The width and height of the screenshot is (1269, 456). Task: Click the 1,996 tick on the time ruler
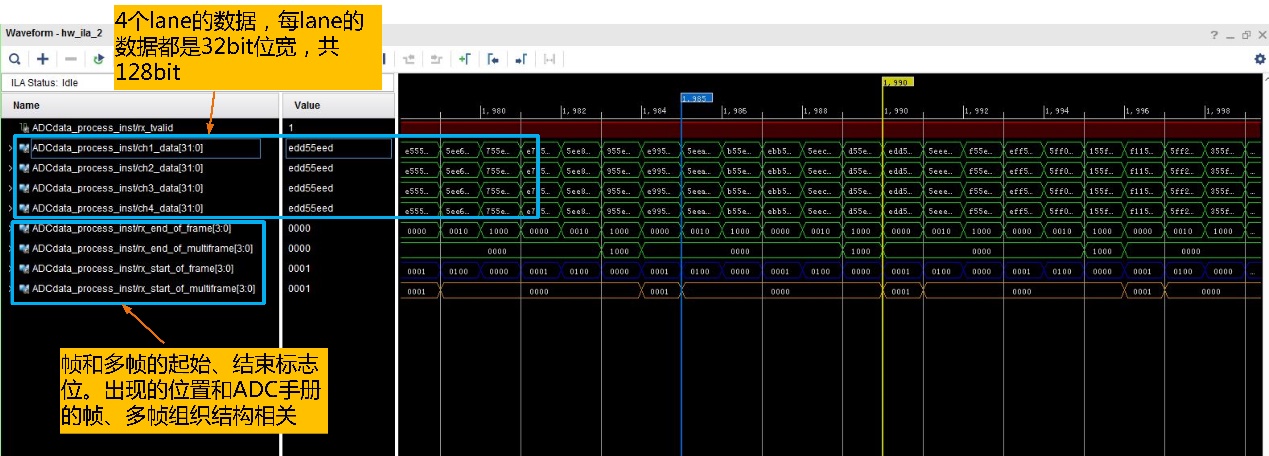coord(1137,111)
